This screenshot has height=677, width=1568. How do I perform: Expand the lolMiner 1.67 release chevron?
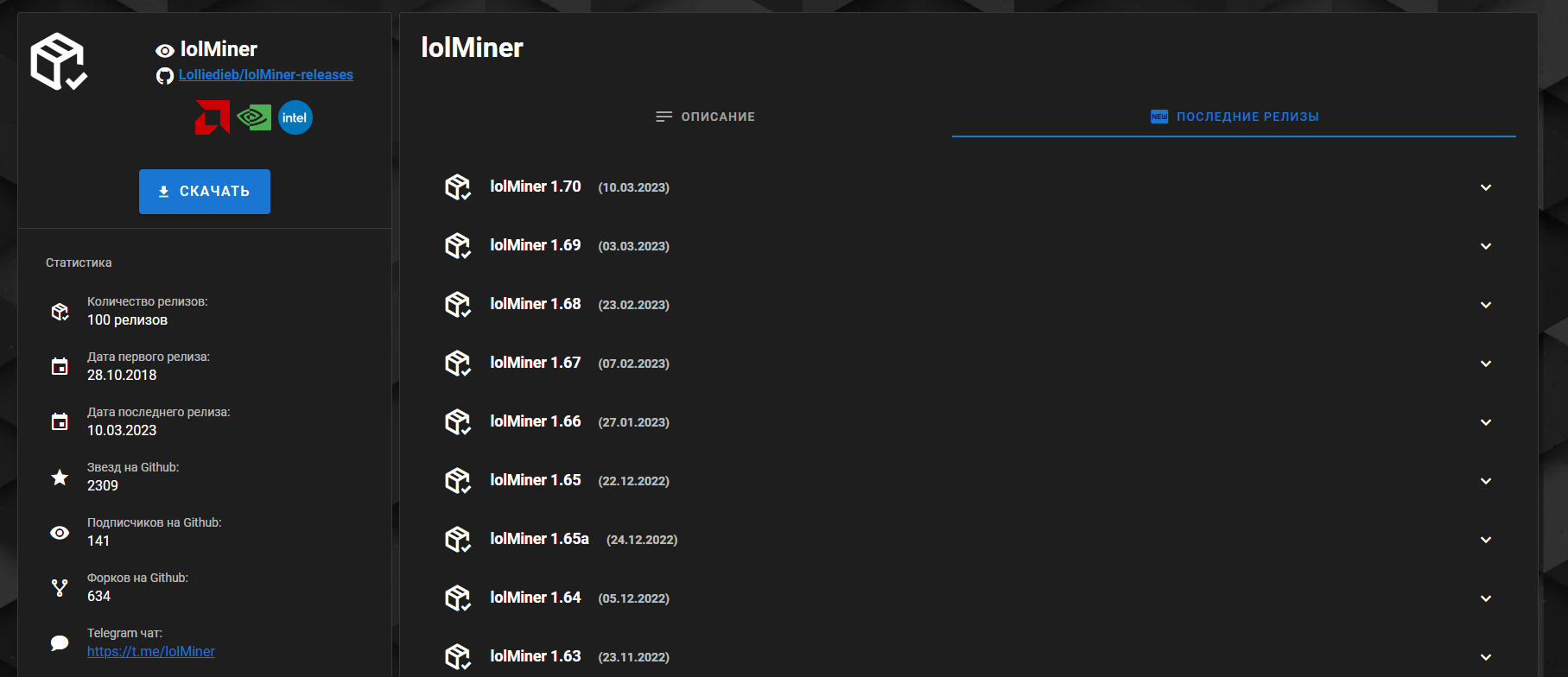(1486, 364)
